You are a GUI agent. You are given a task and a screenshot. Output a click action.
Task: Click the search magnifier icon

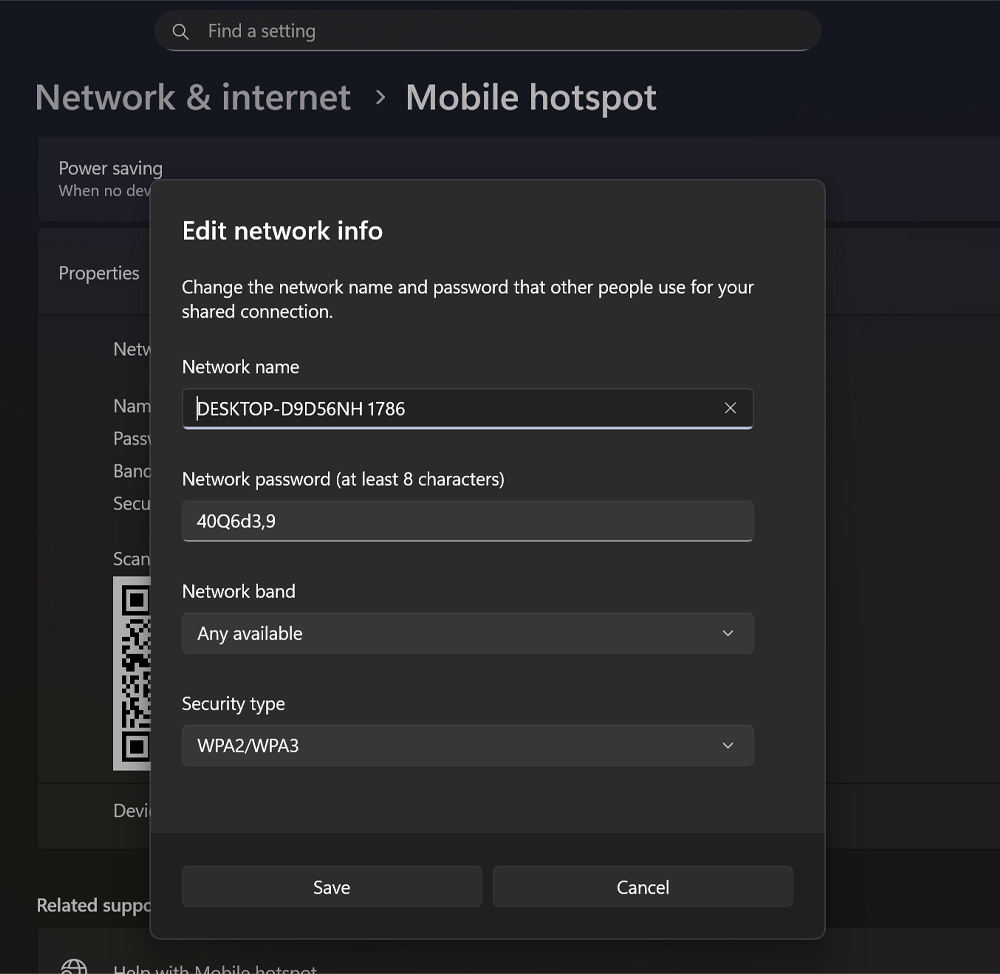[x=180, y=31]
